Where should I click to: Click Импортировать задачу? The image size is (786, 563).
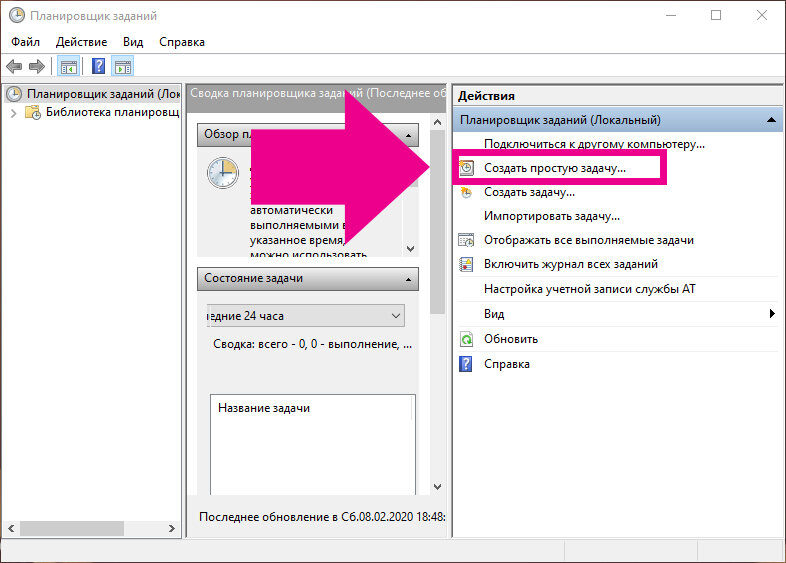point(552,216)
